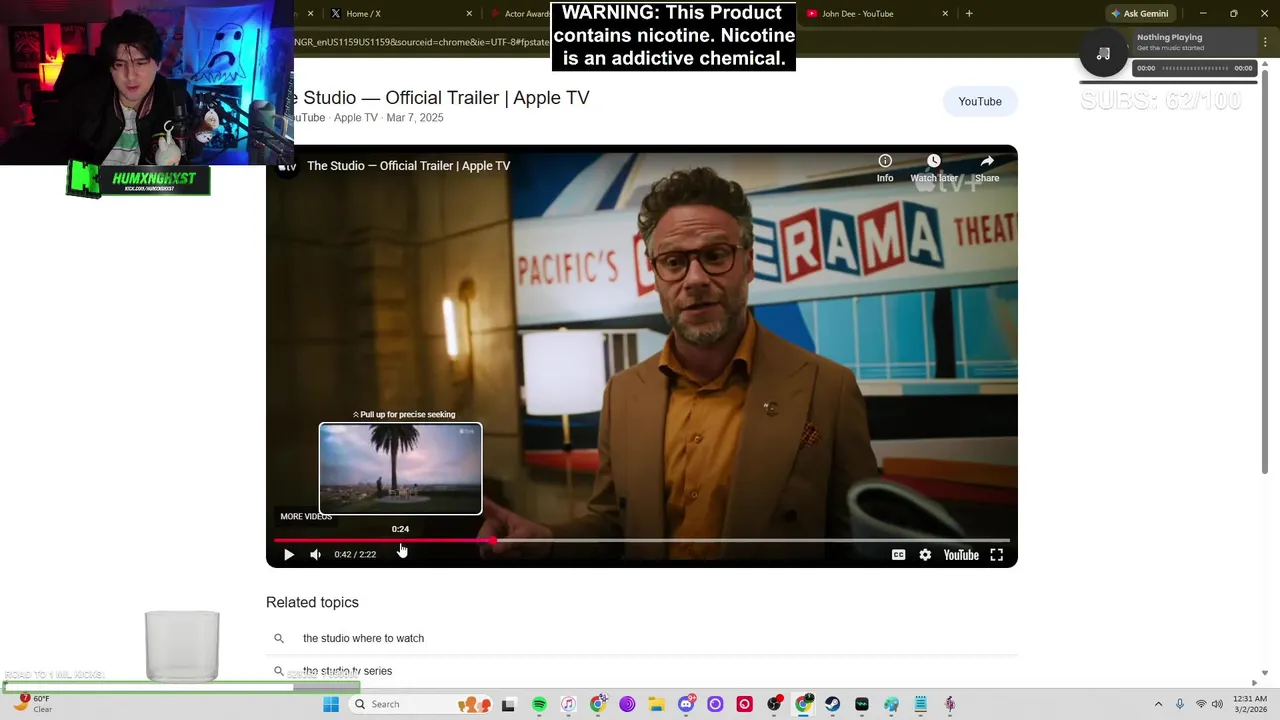1280x720 pixels.
Task: Open the Paint palette taskbar icon
Action: click(891, 705)
